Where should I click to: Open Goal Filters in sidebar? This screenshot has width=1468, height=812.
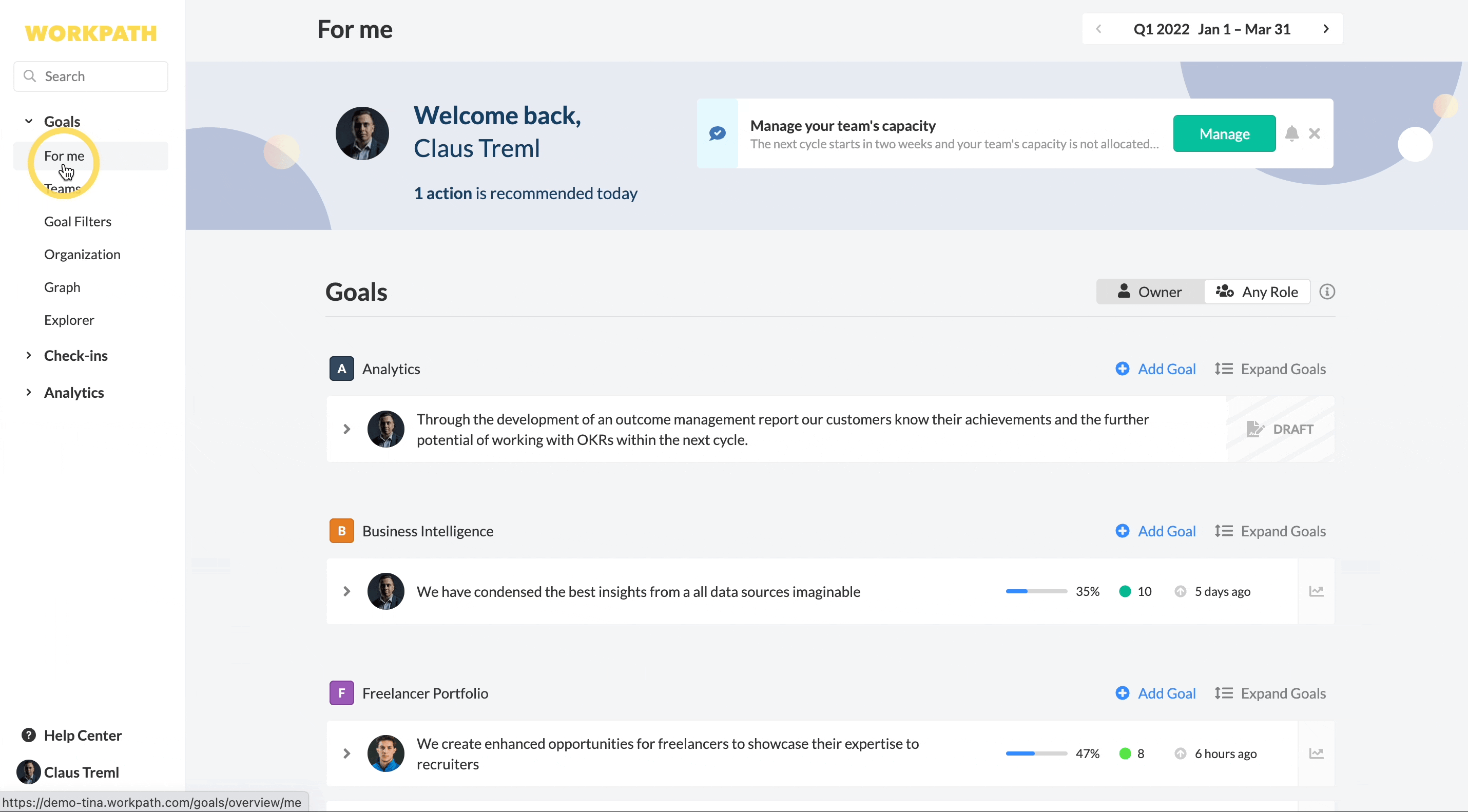coord(78,221)
